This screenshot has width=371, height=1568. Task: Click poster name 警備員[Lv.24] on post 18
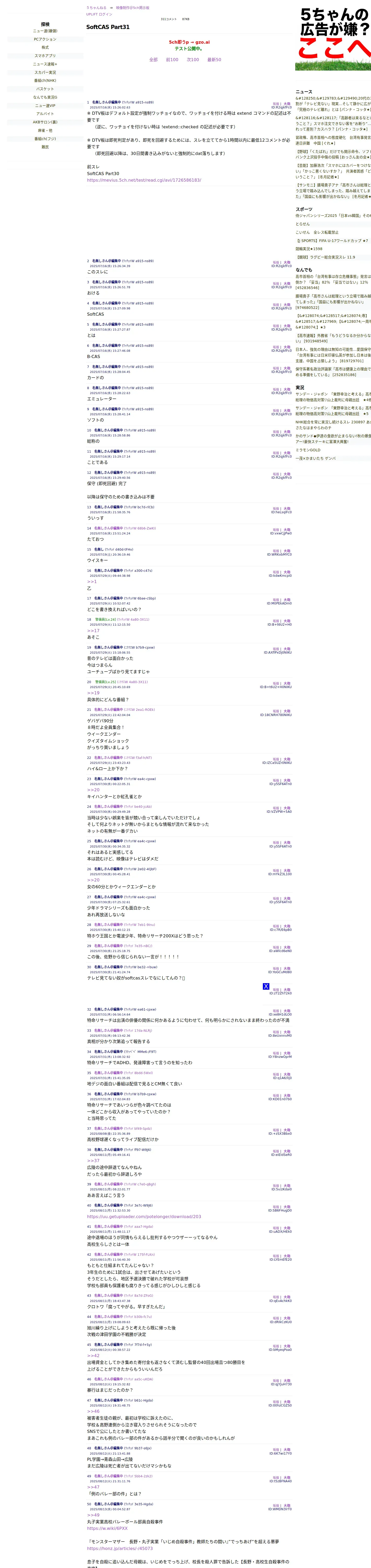click(105, 620)
